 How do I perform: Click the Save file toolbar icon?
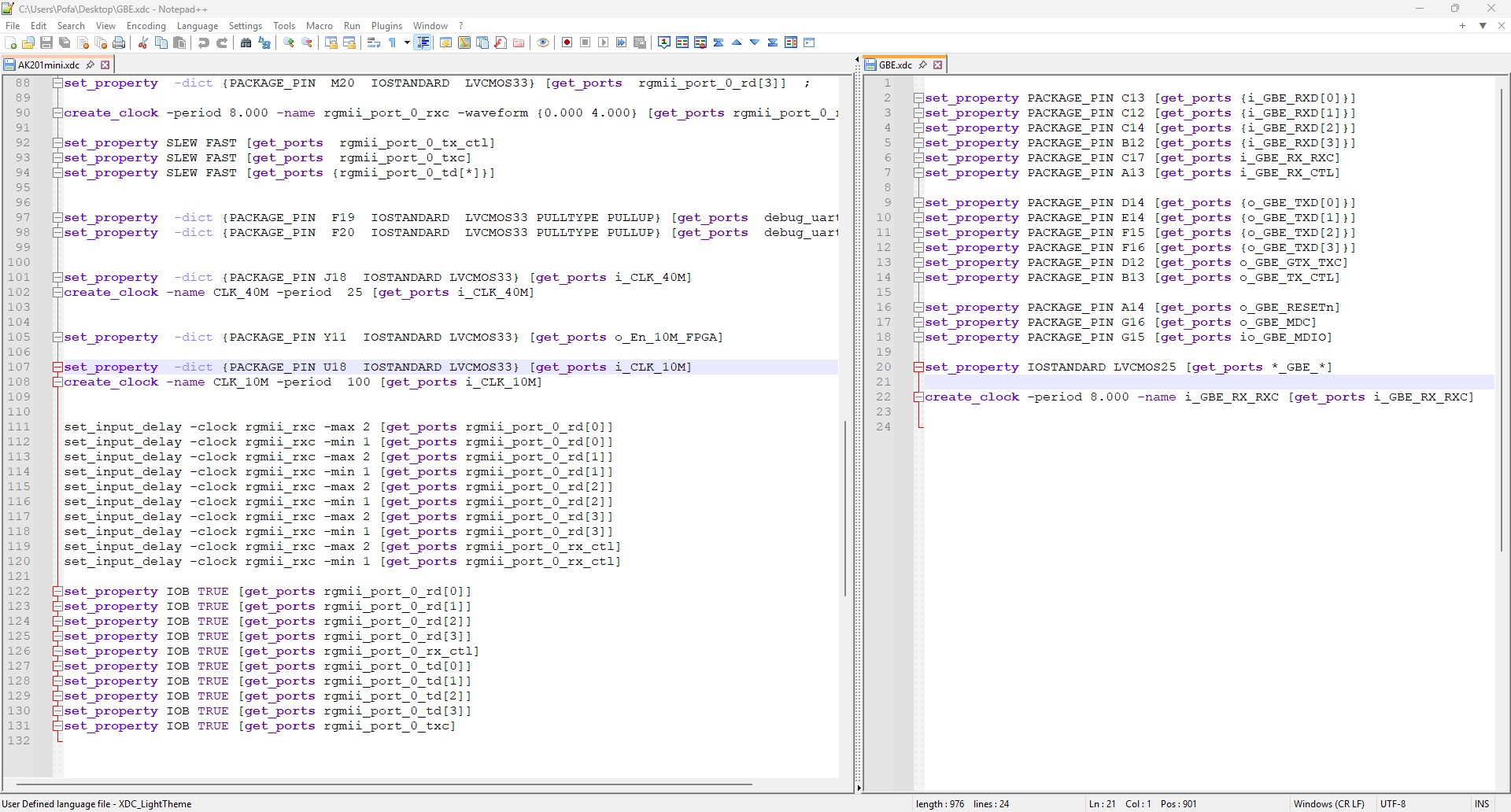click(x=46, y=42)
